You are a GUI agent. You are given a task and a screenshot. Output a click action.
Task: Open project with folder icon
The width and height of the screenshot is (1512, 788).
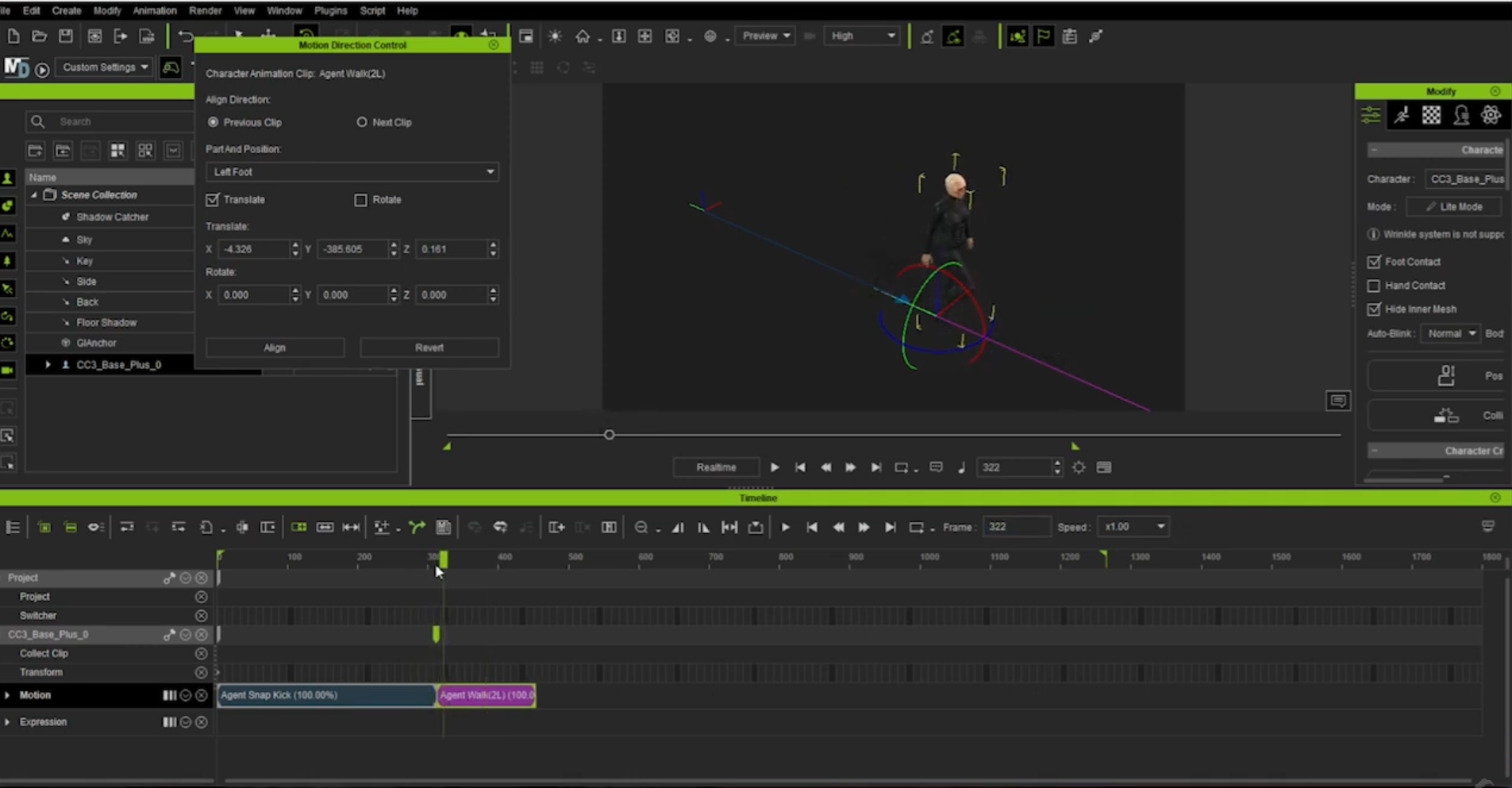(39, 36)
